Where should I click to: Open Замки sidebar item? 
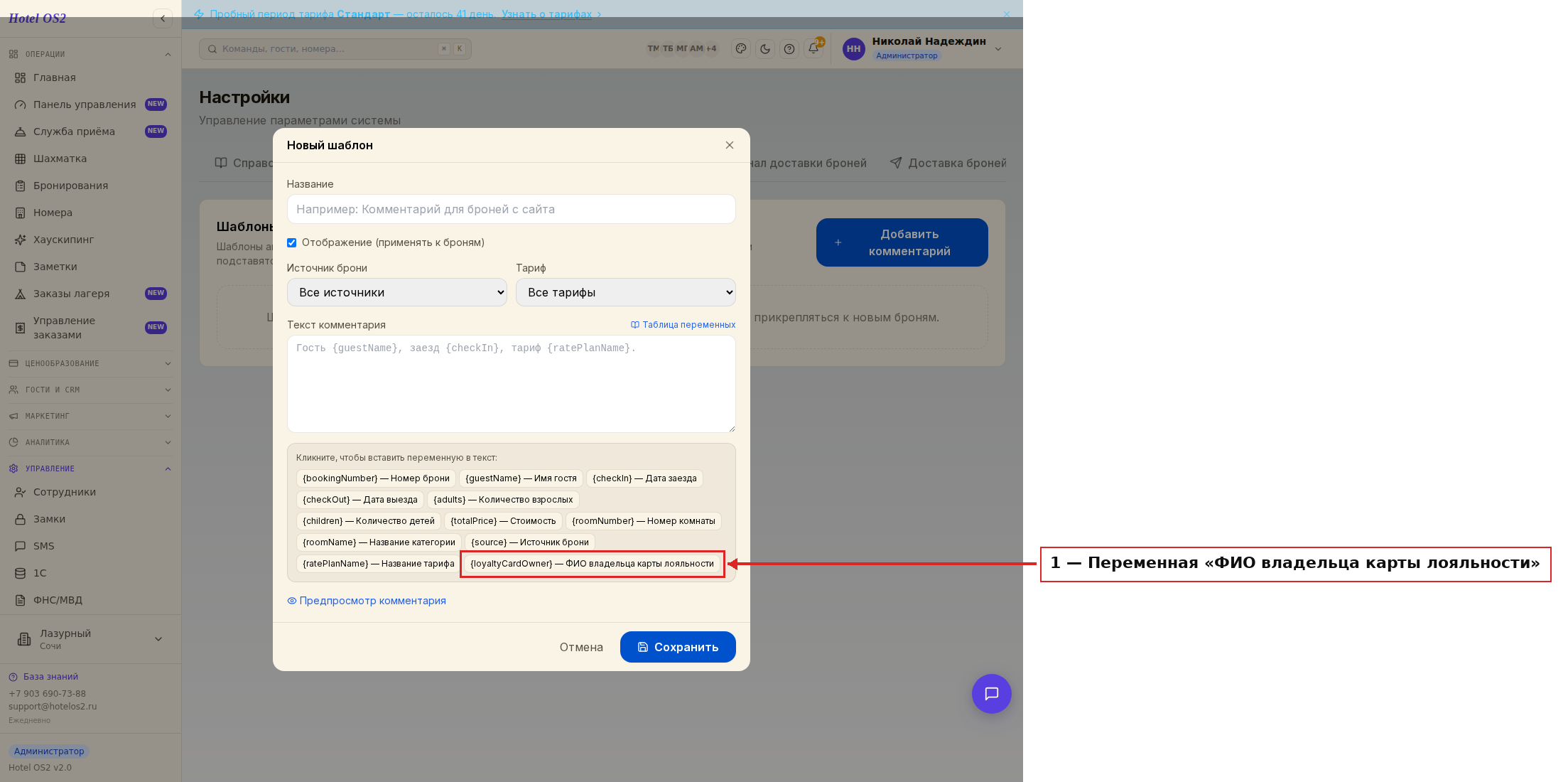pos(90,519)
